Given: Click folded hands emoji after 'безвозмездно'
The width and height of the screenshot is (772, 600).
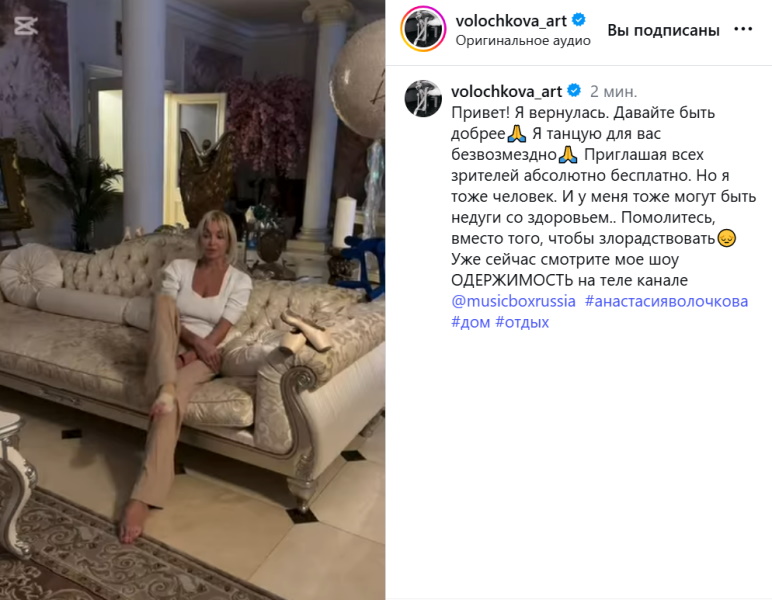Looking at the screenshot, I should 568,155.
